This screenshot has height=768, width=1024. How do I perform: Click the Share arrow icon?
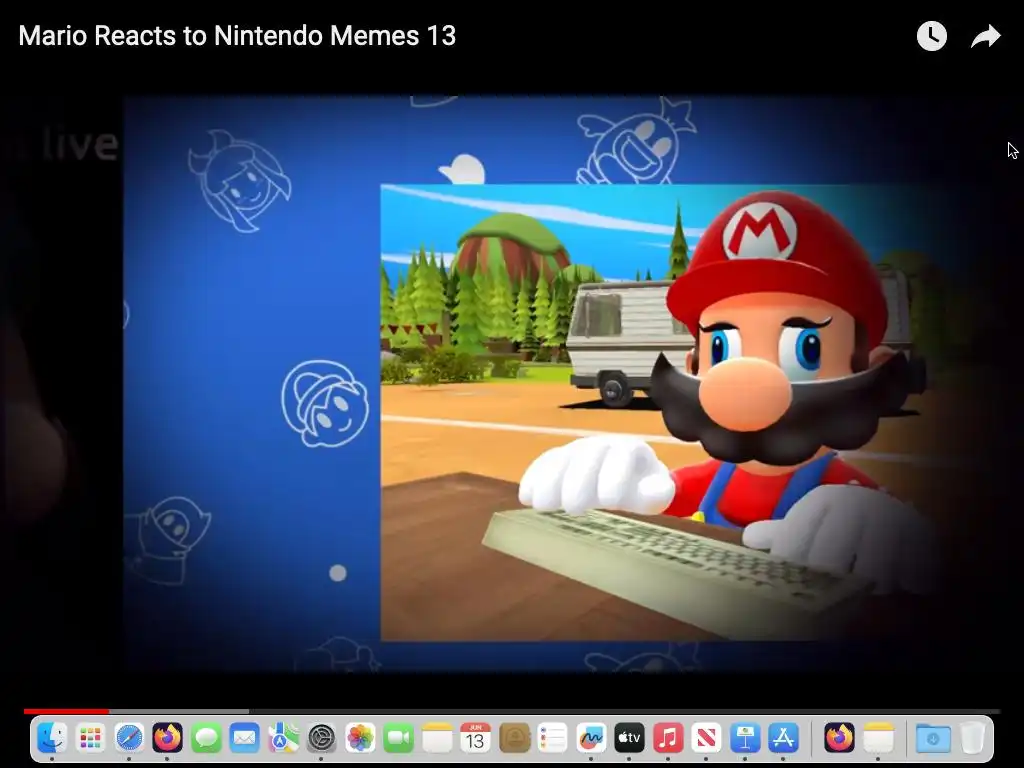pyautogui.click(x=985, y=36)
